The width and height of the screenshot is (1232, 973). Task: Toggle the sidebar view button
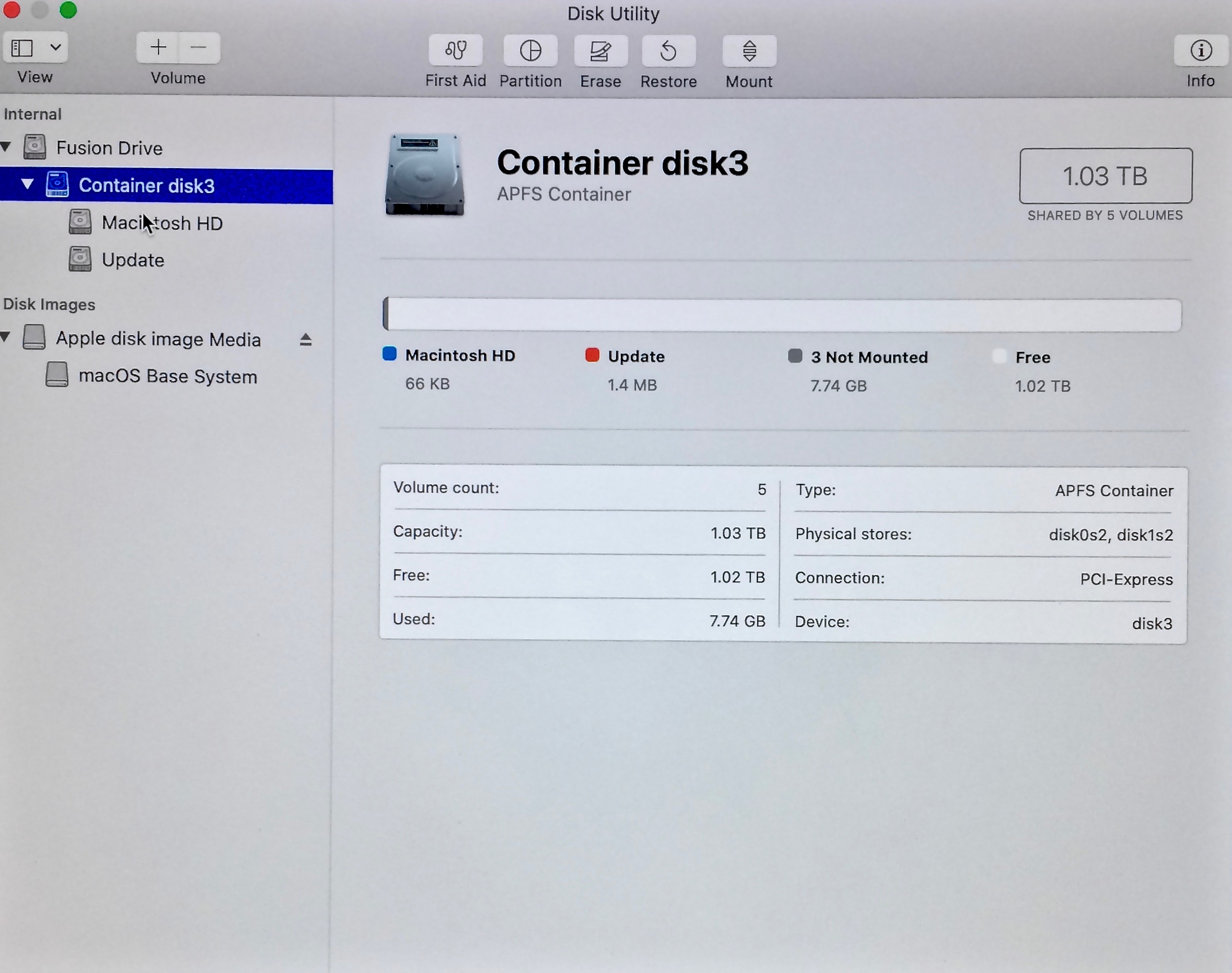23,48
